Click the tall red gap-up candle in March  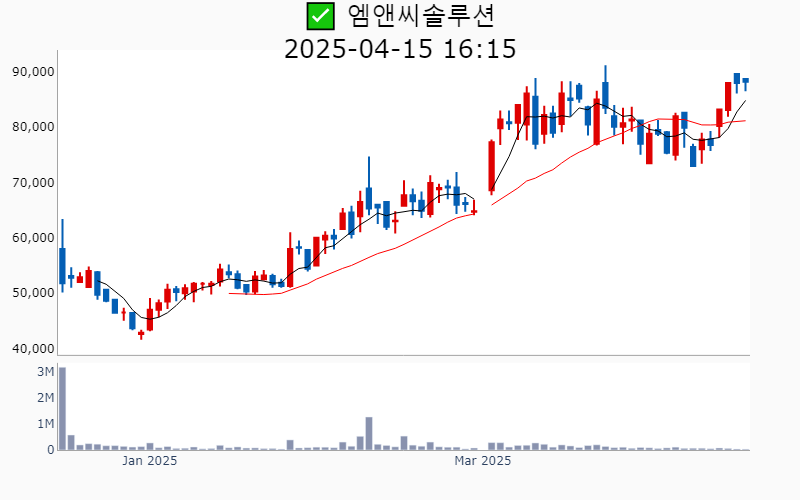[491, 167]
